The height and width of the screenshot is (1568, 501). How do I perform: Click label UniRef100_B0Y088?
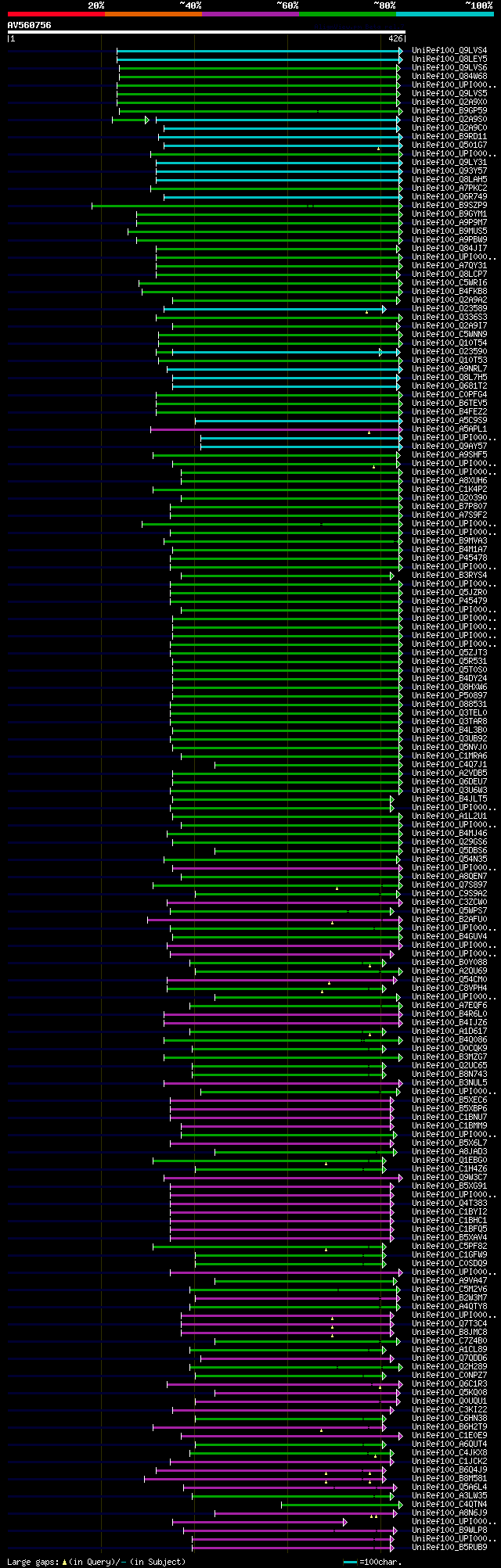click(x=449, y=963)
